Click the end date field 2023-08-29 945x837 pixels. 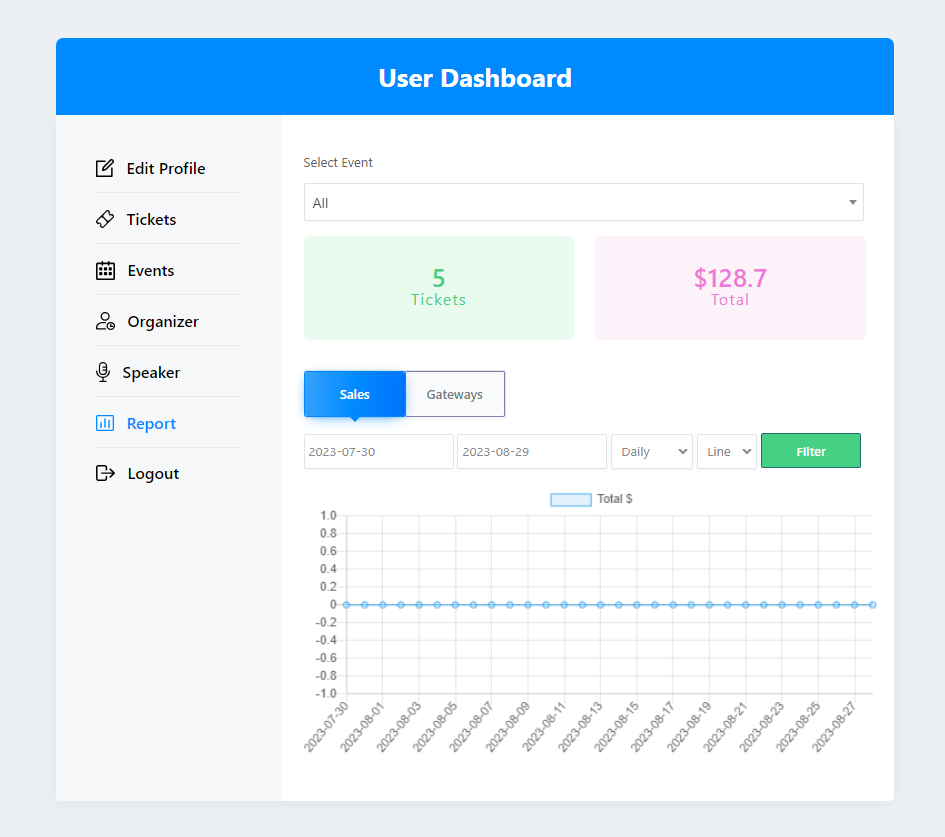pyautogui.click(x=531, y=451)
